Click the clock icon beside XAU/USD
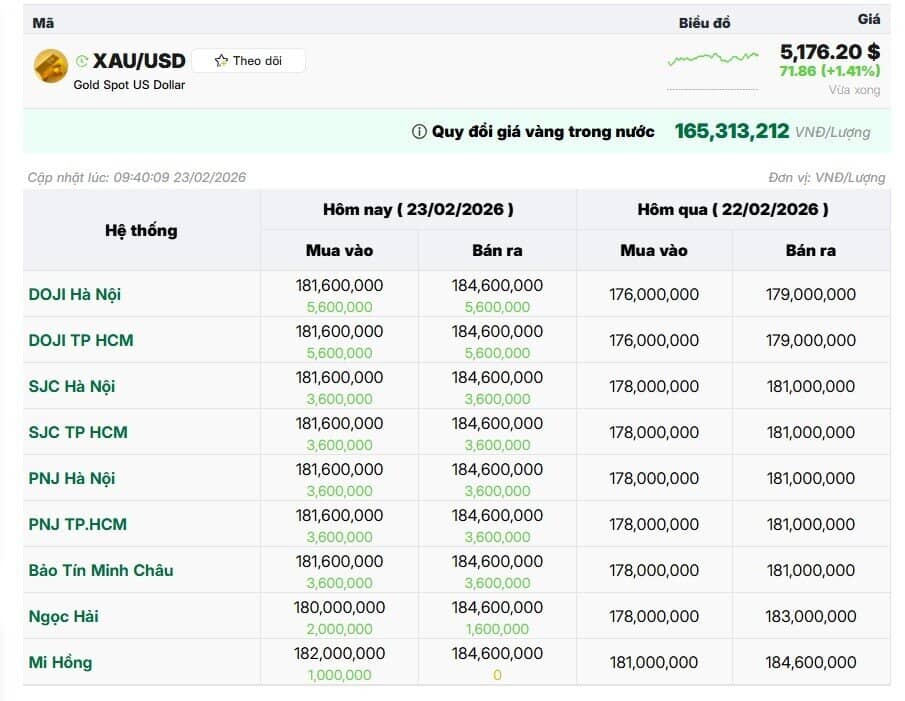Image resolution: width=905 pixels, height=701 pixels. [82, 61]
